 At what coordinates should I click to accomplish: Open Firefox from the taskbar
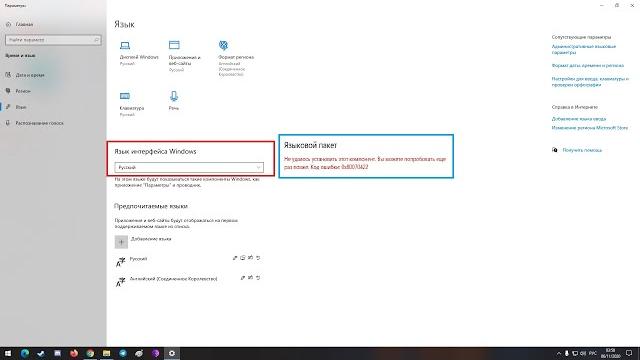coord(74,353)
